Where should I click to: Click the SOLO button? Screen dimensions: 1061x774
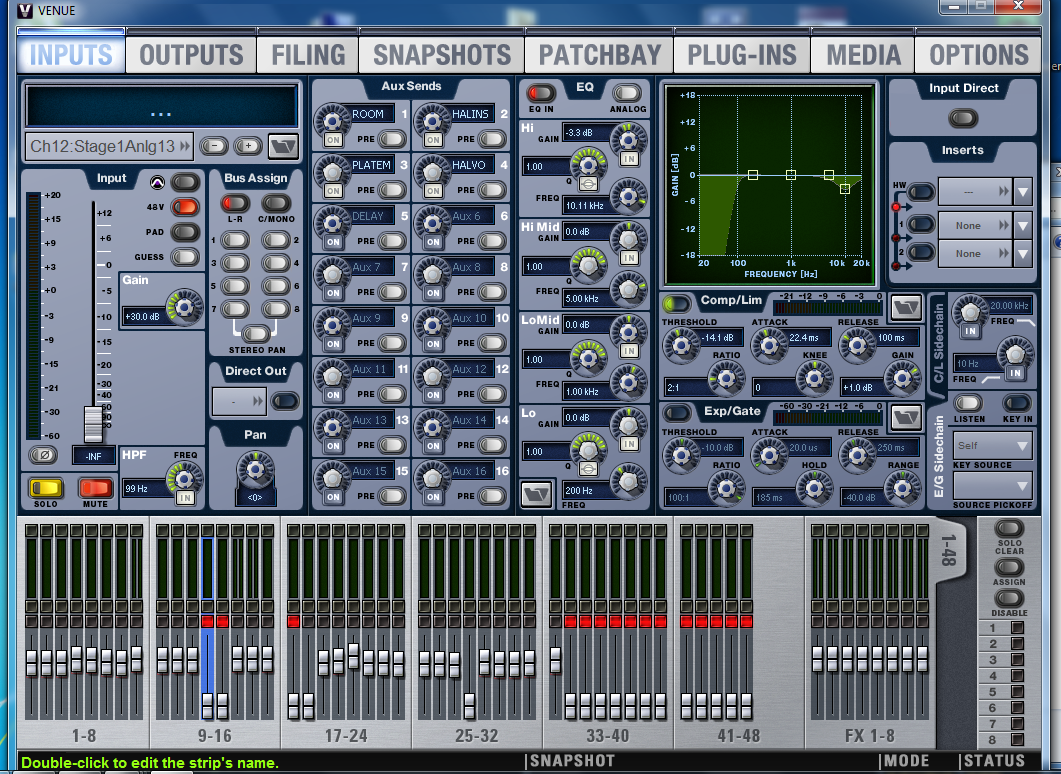tap(46, 487)
